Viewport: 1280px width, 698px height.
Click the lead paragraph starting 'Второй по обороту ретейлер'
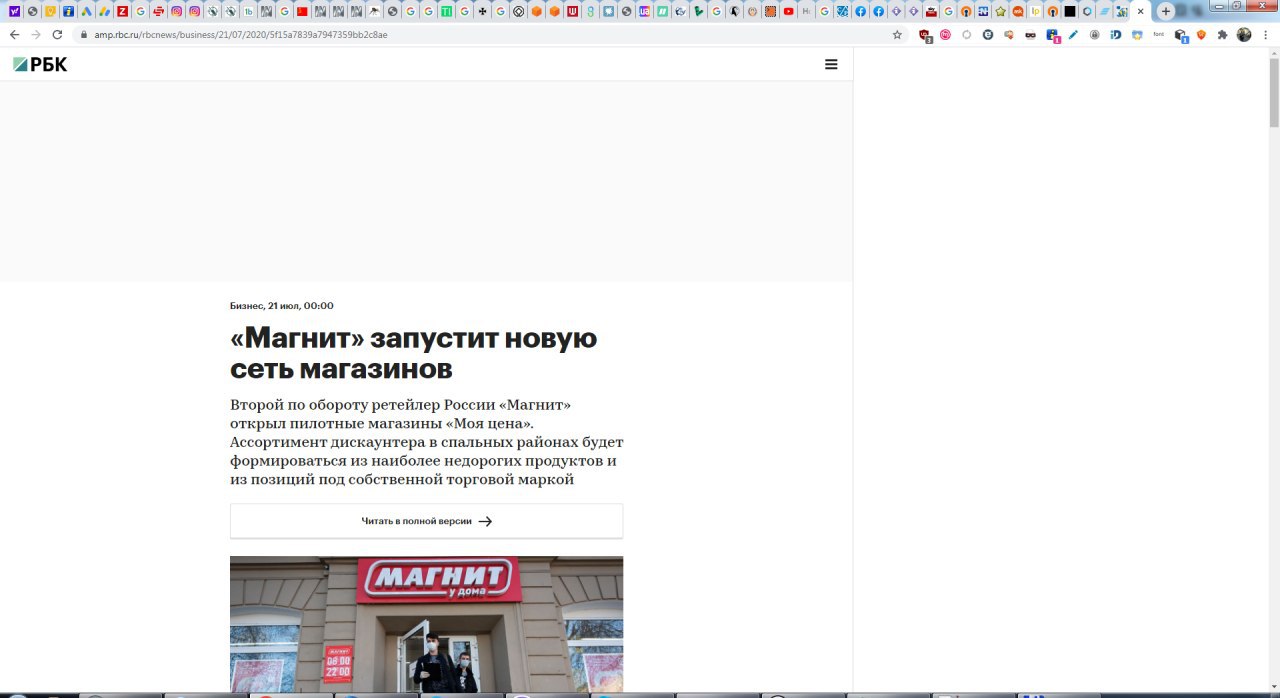click(426, 442)
